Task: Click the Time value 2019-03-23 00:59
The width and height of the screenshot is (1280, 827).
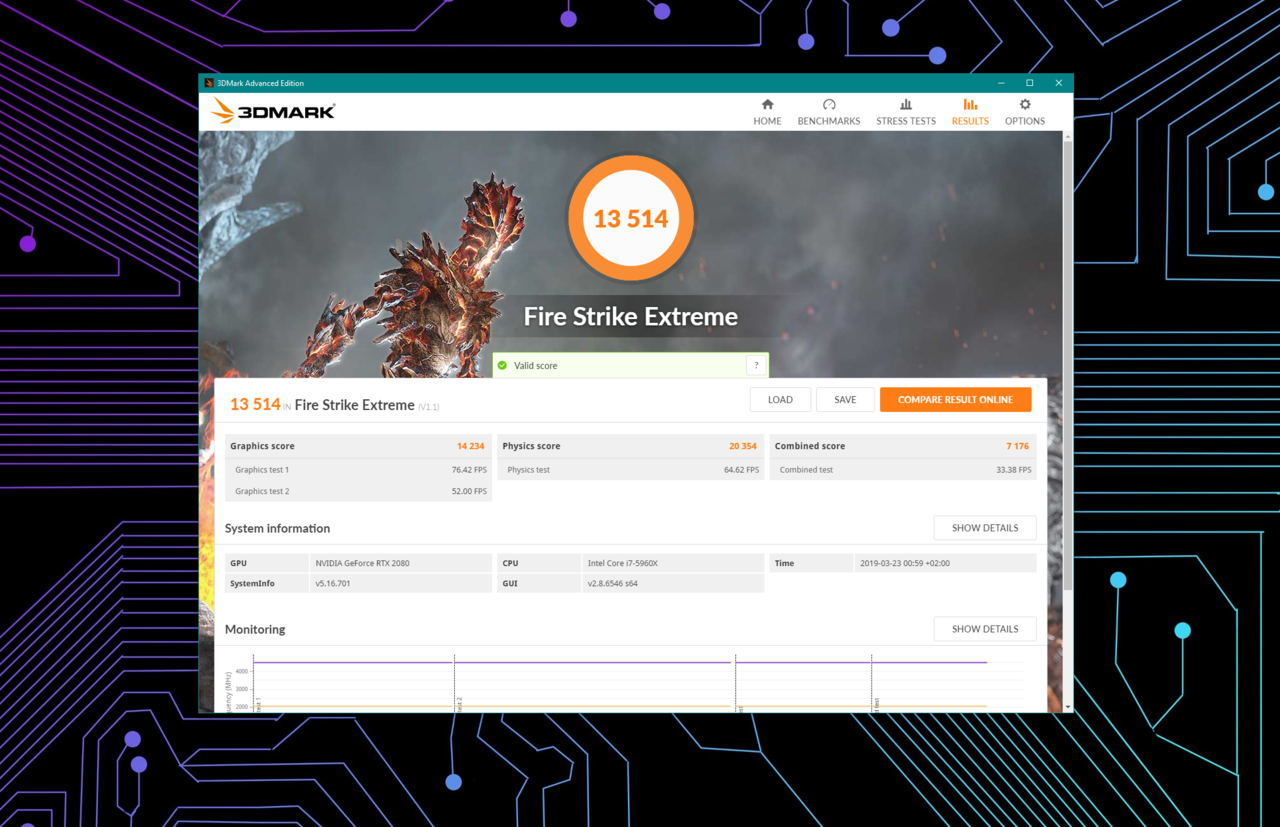Action: tap(904, 563)
